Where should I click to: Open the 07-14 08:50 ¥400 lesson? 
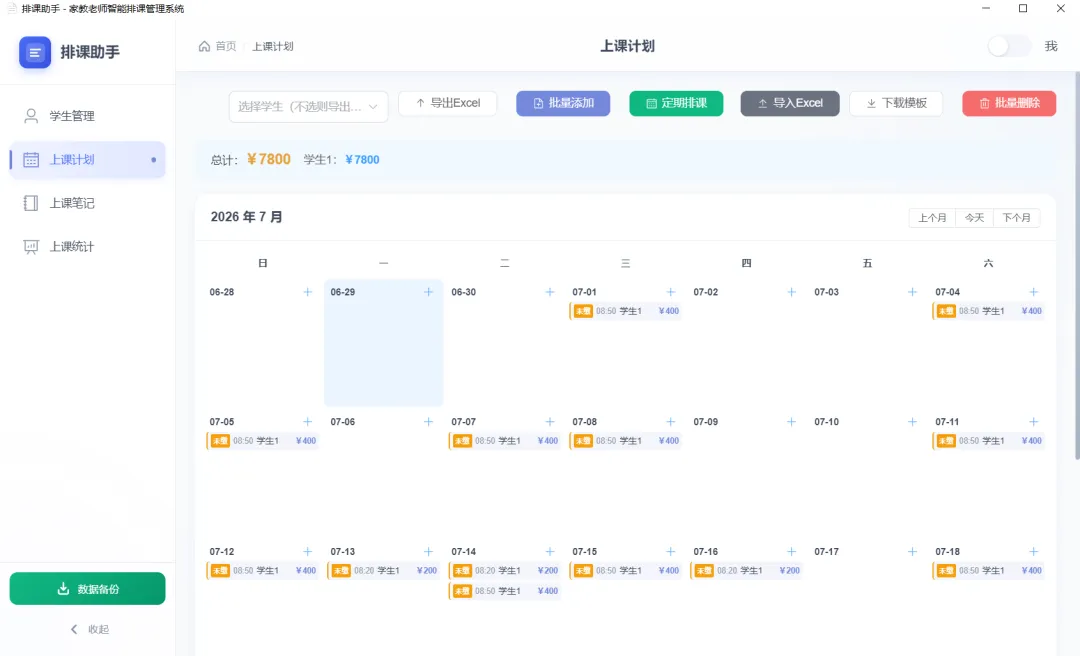504,591
